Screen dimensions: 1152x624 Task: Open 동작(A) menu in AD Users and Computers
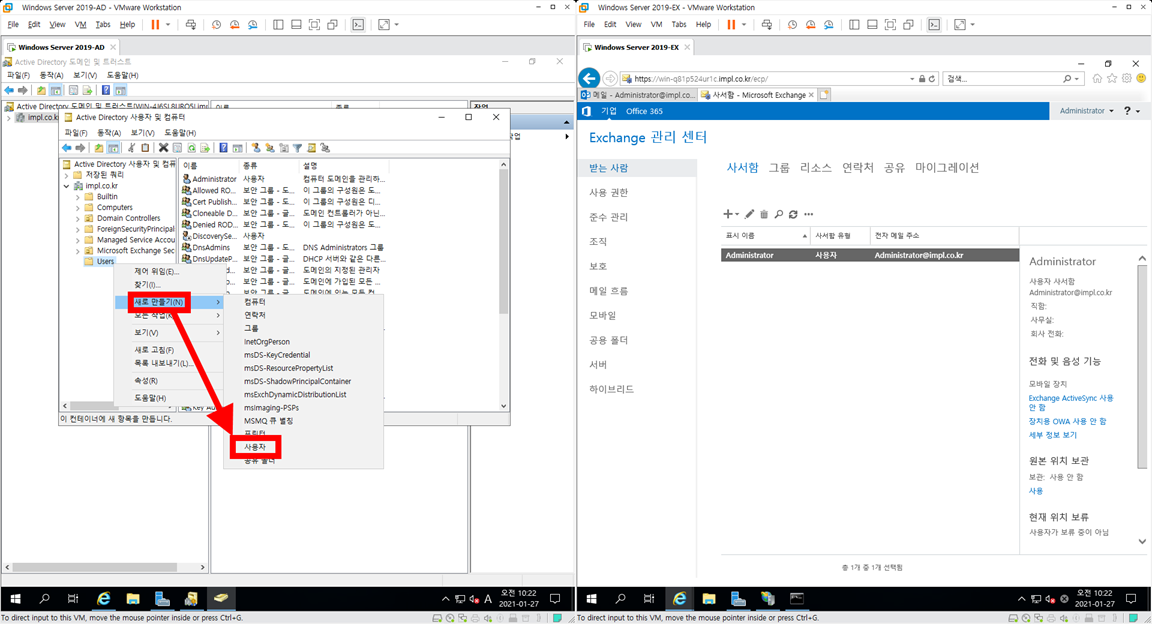click(109, 133)
